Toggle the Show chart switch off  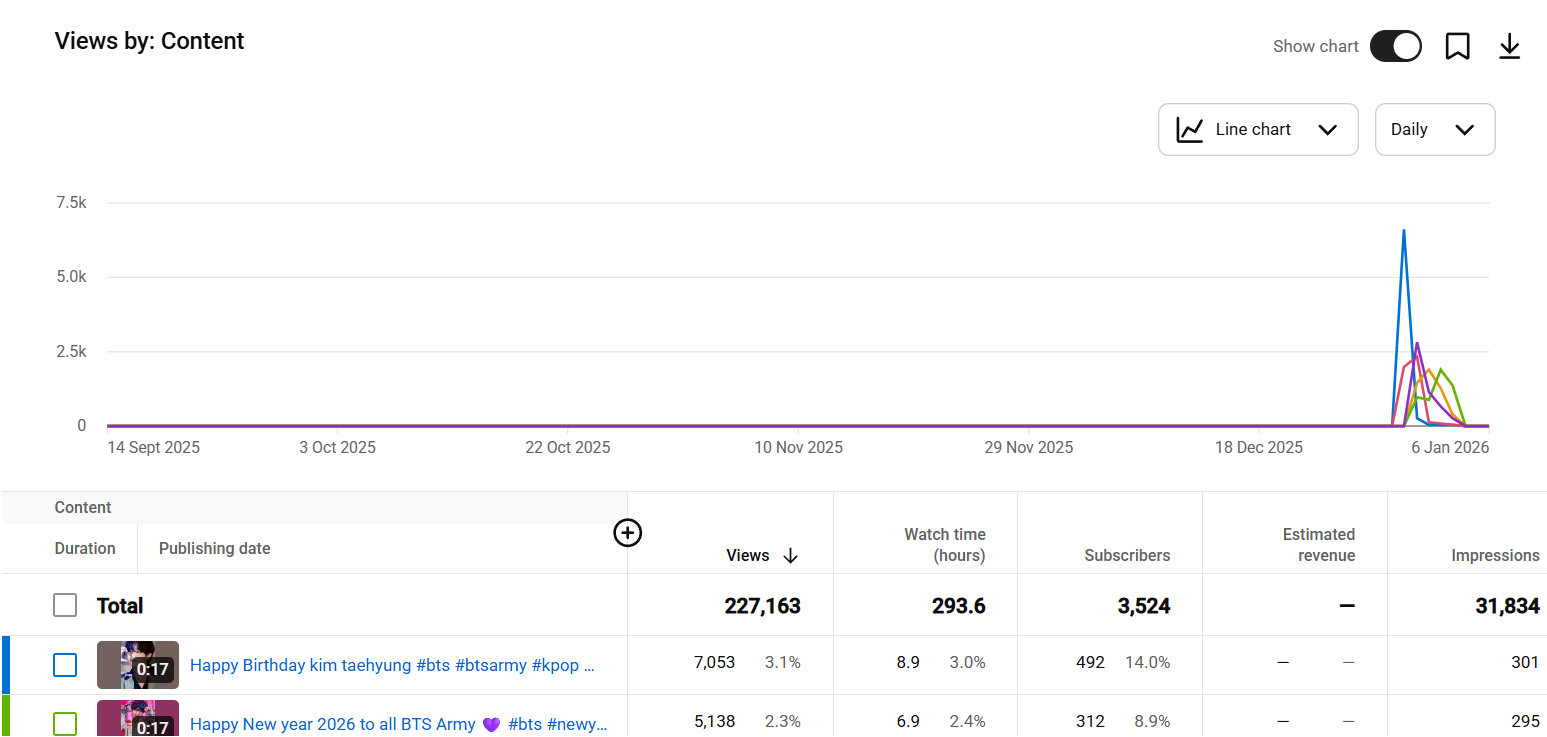[1395, 46]
